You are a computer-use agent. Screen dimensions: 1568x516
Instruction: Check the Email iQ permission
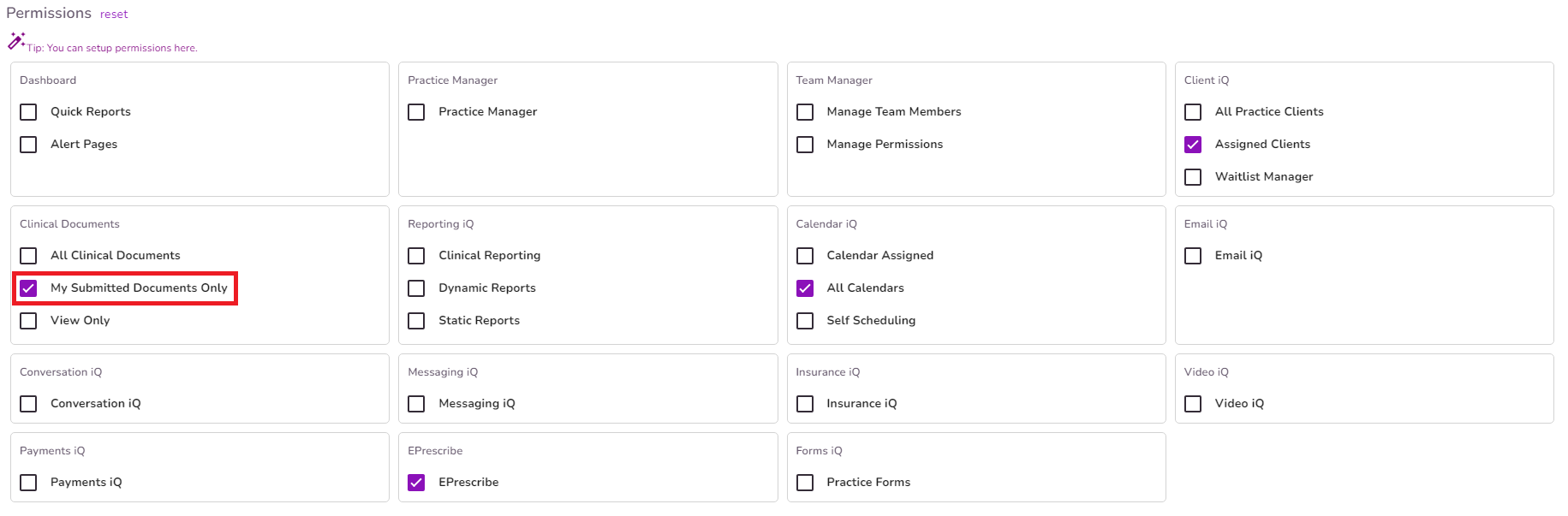1193,255
